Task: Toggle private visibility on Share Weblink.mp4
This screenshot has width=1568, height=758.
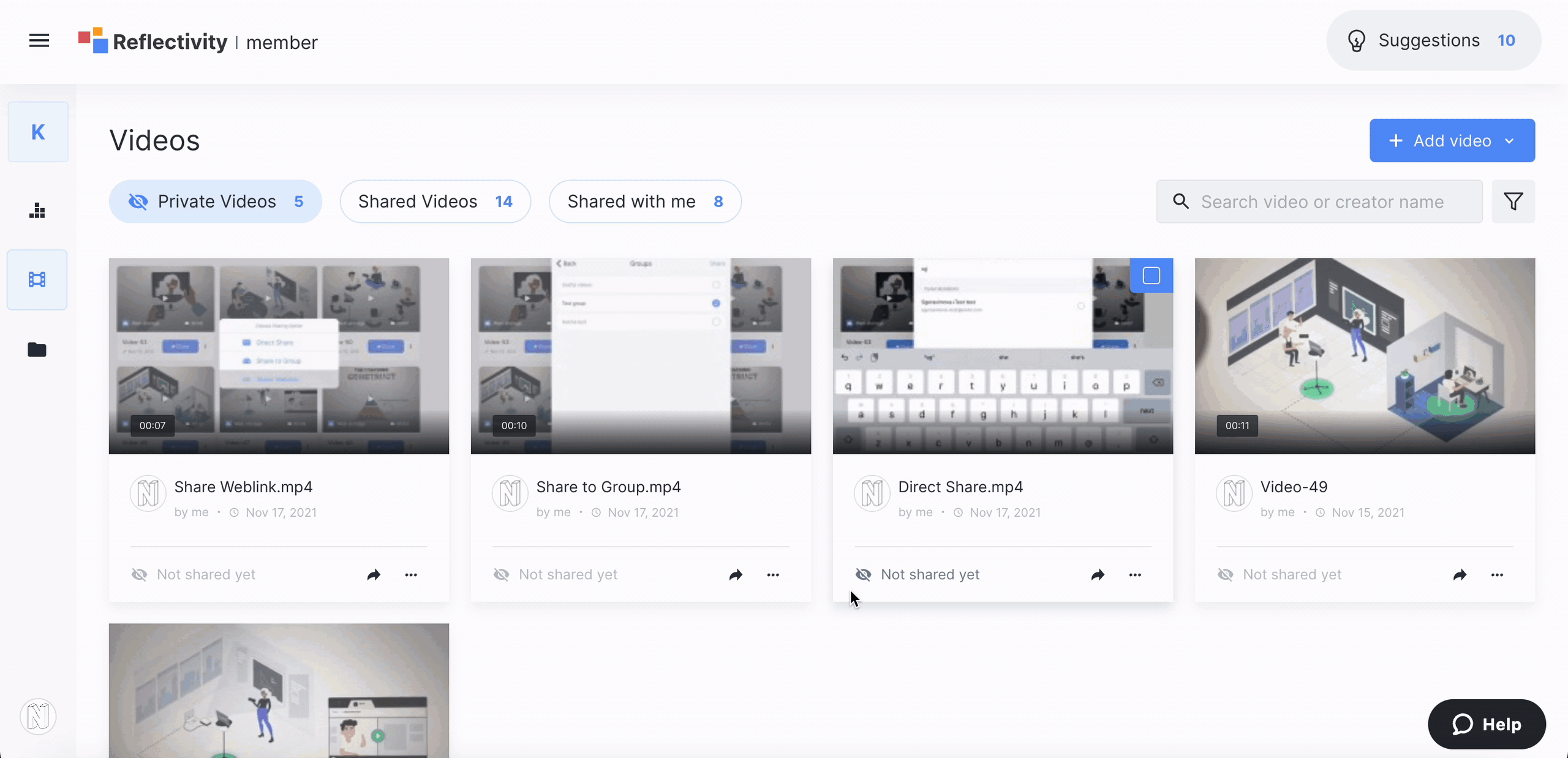Action: [x=139, y=574]
